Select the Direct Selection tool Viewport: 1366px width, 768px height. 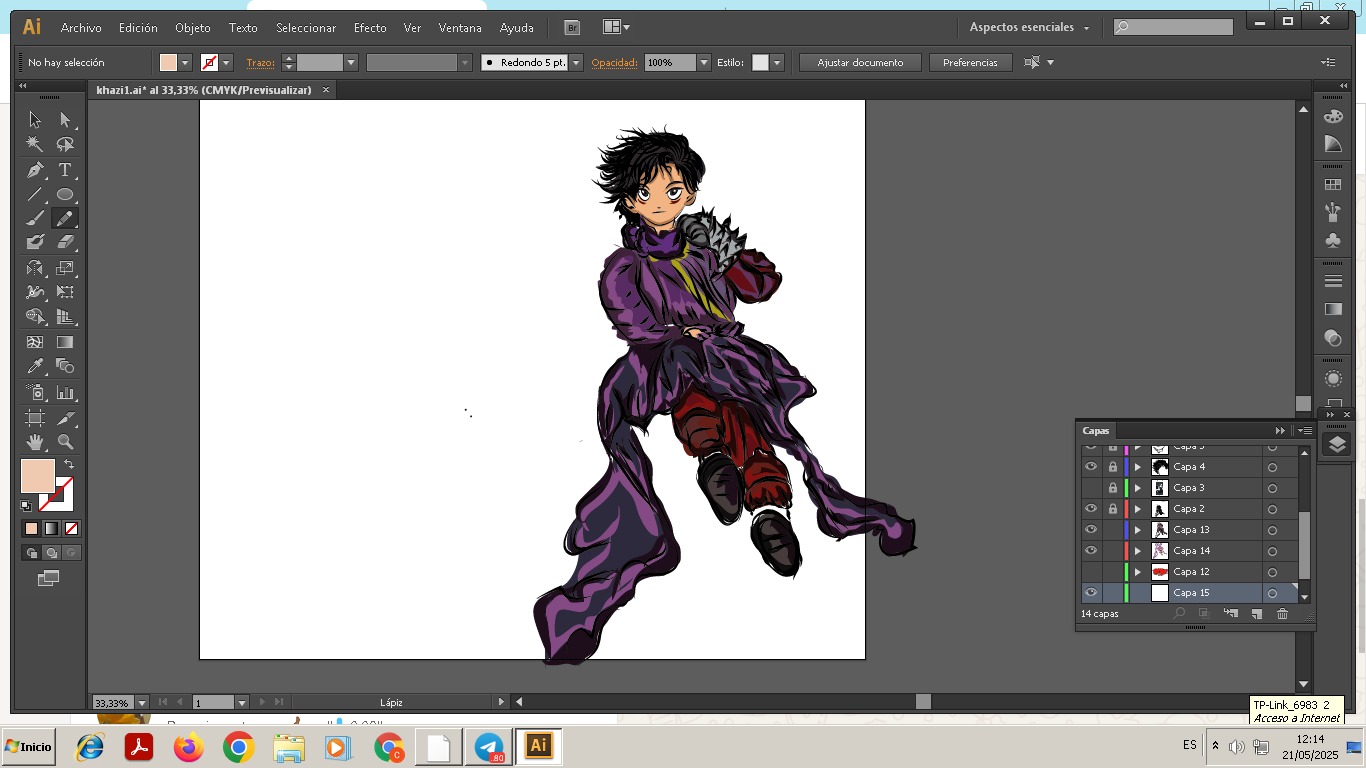tap(65, 120)
